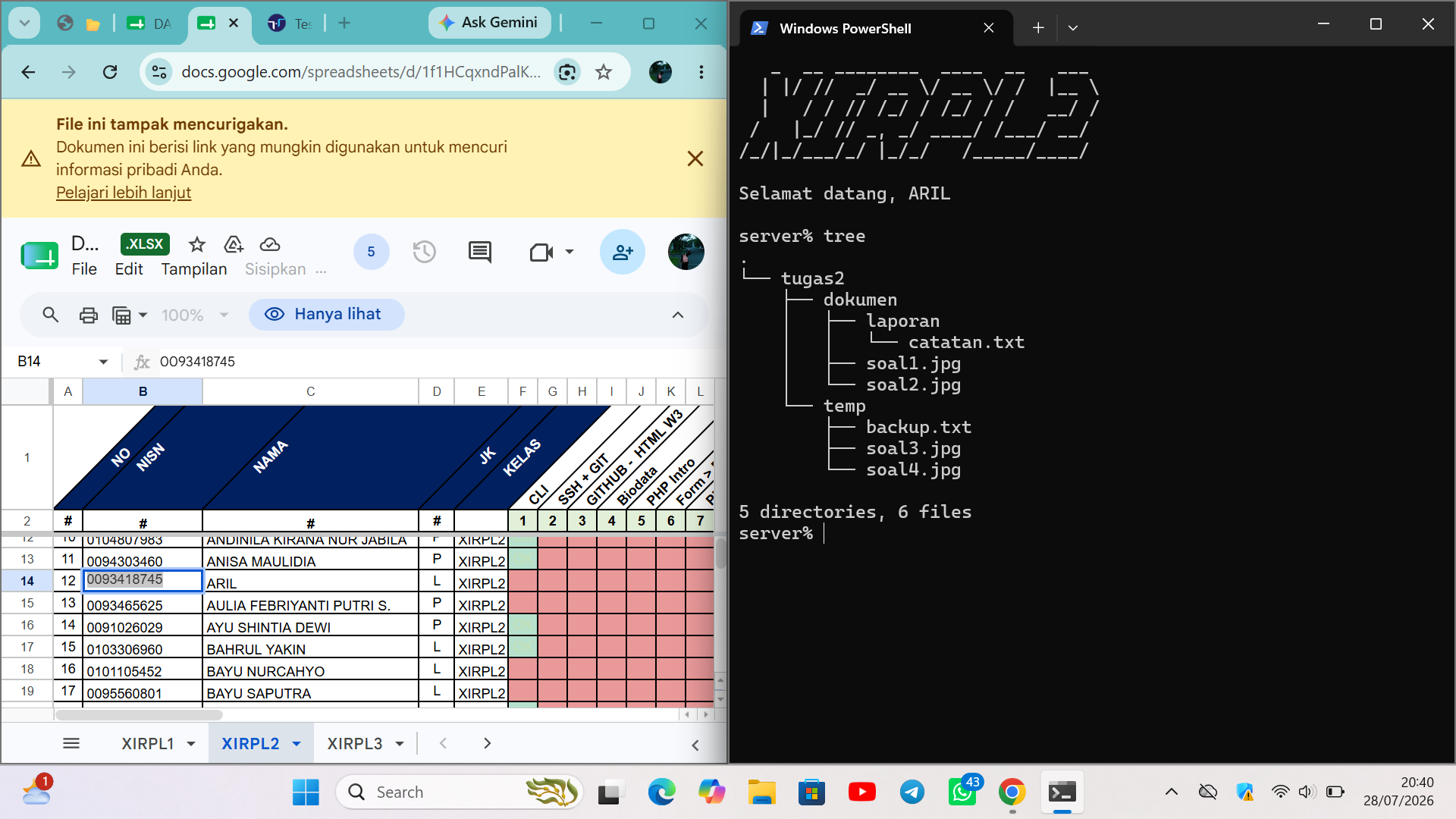Print the spreadsheet
Viewport: 1456px width, 819px height.
pos(89,315)
